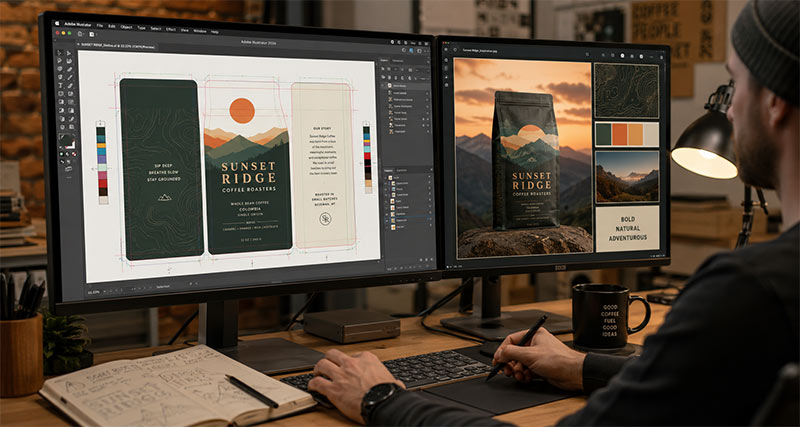
Task: Open the File menu
Action: 99,26
